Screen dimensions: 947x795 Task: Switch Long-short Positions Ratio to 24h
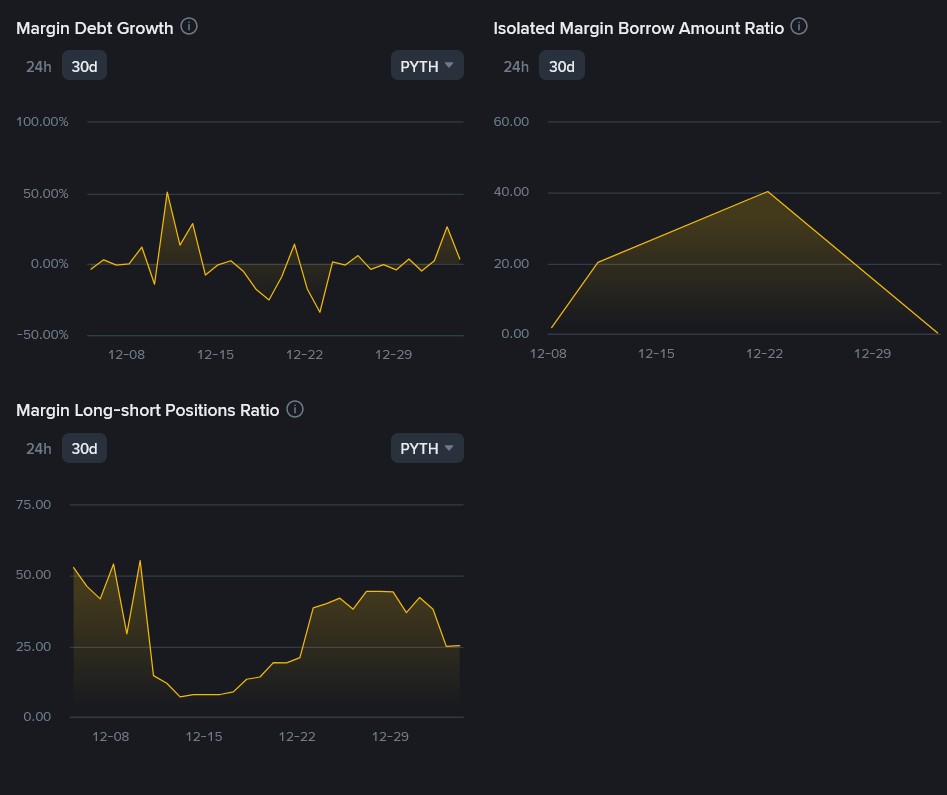39,448
